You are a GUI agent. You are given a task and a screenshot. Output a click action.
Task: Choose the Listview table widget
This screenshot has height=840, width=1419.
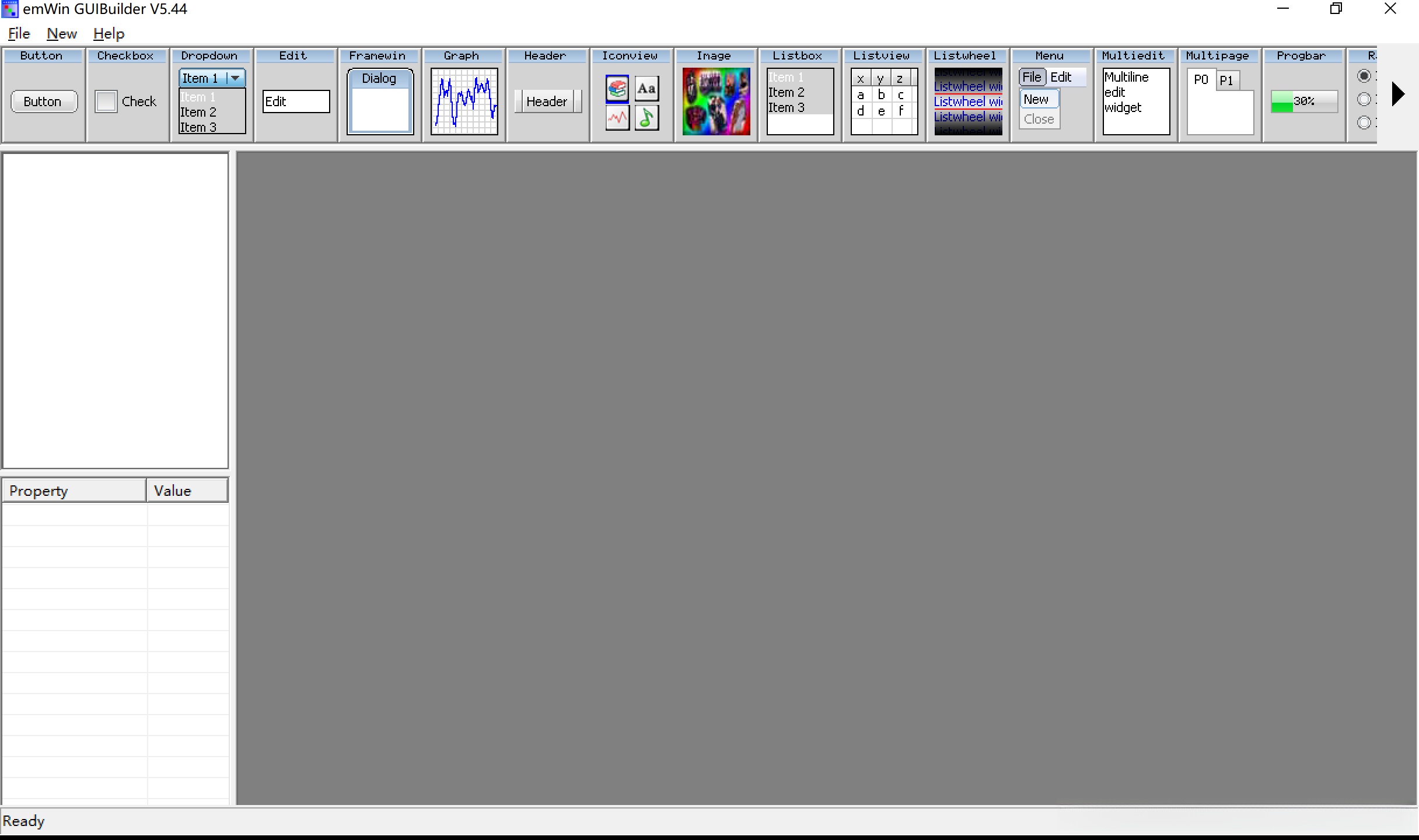pos(884,101)
